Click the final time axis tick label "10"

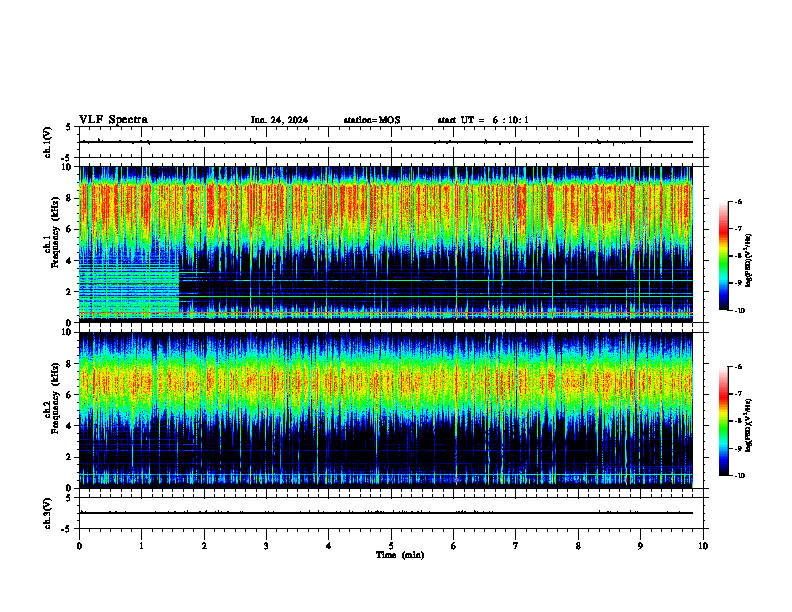[x=703, y=545]
